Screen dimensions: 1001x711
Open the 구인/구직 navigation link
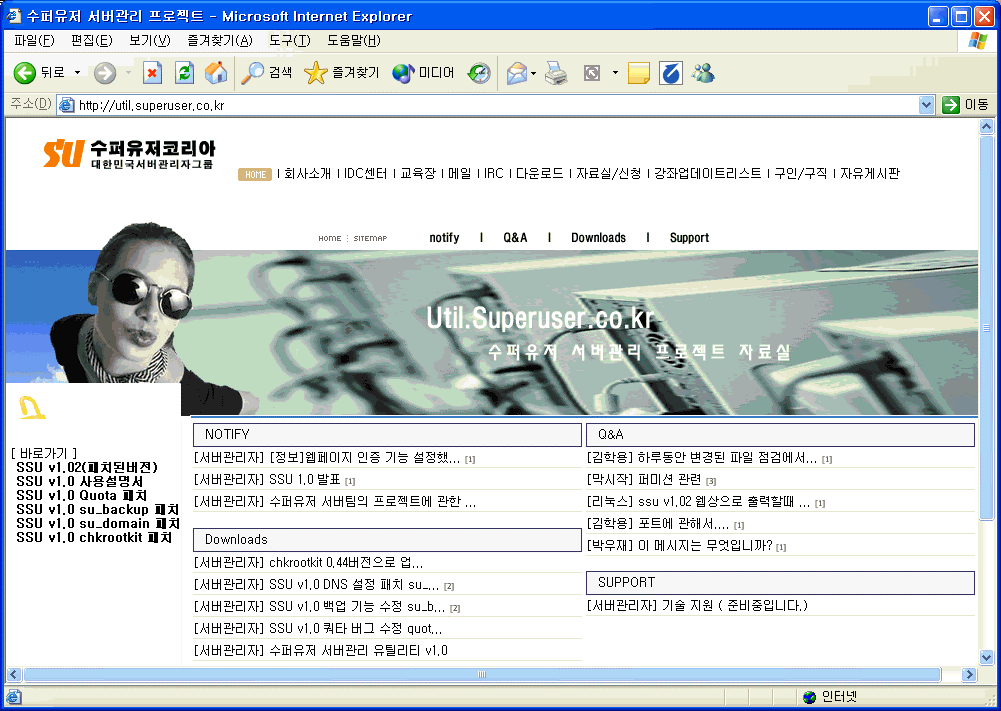click(x=801, y=173)
